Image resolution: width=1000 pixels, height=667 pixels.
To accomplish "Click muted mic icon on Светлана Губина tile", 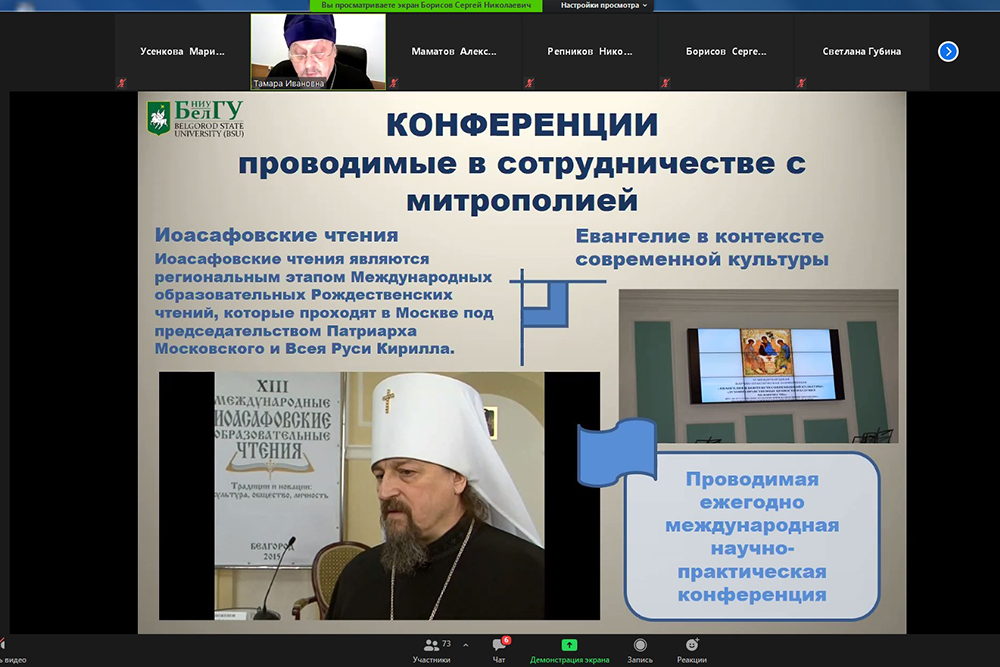I will click(801, 83).
